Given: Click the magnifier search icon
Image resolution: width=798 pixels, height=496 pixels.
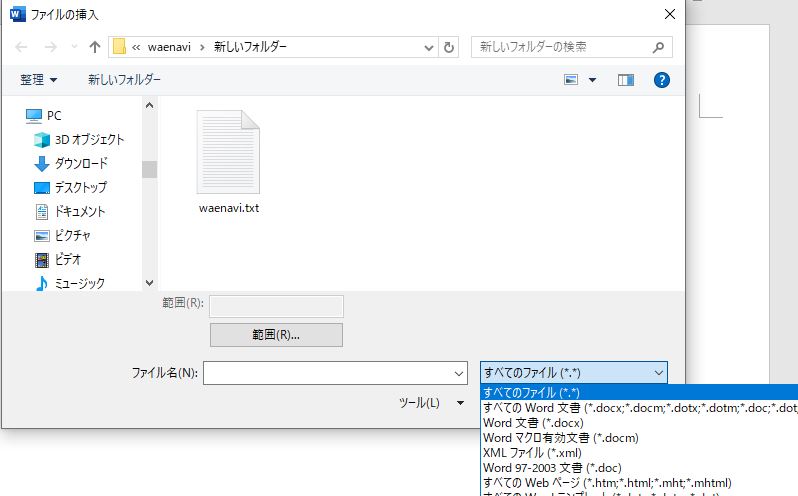Looking at the screenshot, I should click(658, 47).
